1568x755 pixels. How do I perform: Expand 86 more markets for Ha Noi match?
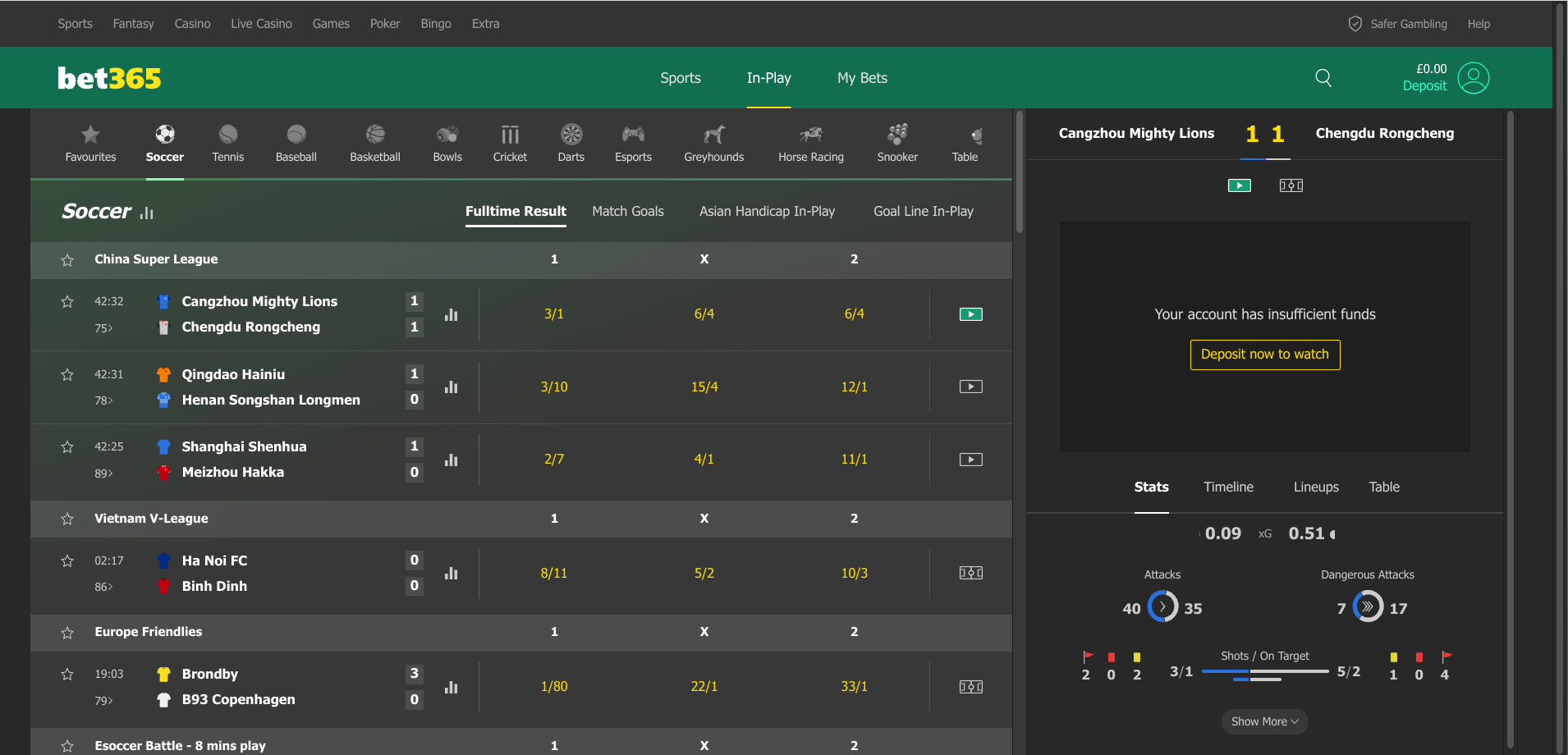[103, 587]
